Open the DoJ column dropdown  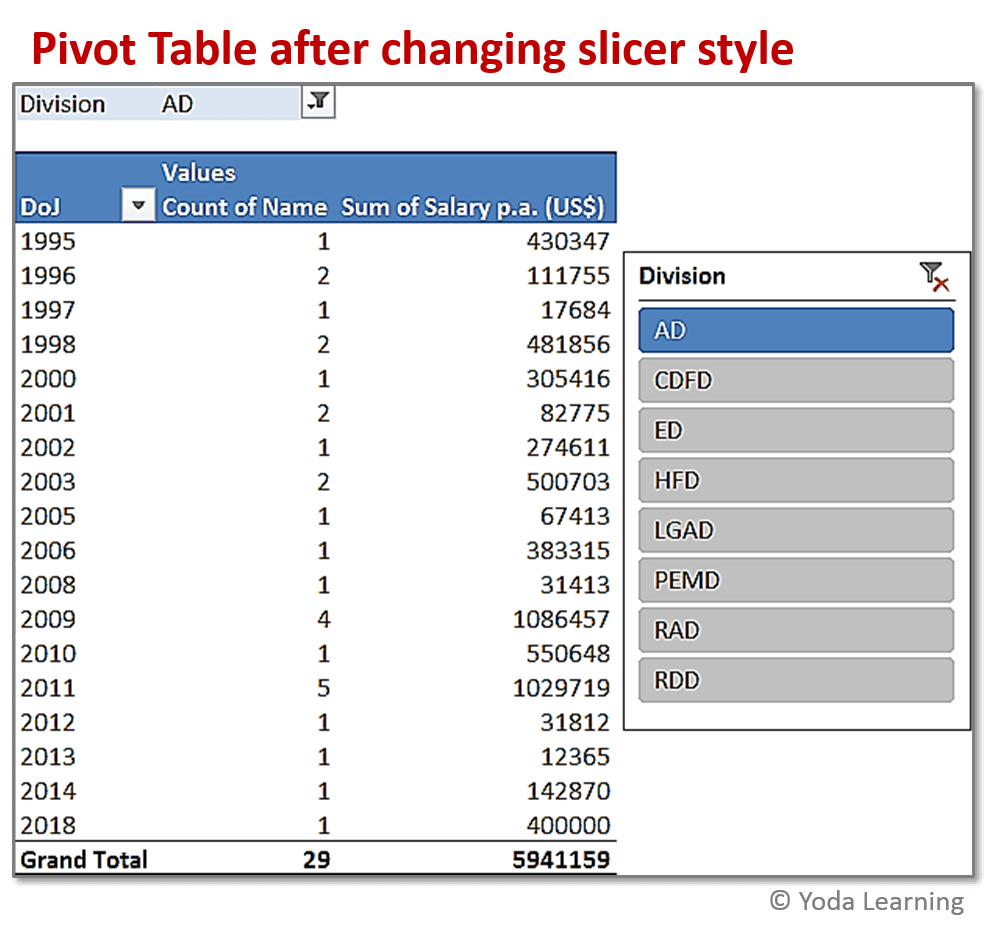138,205
